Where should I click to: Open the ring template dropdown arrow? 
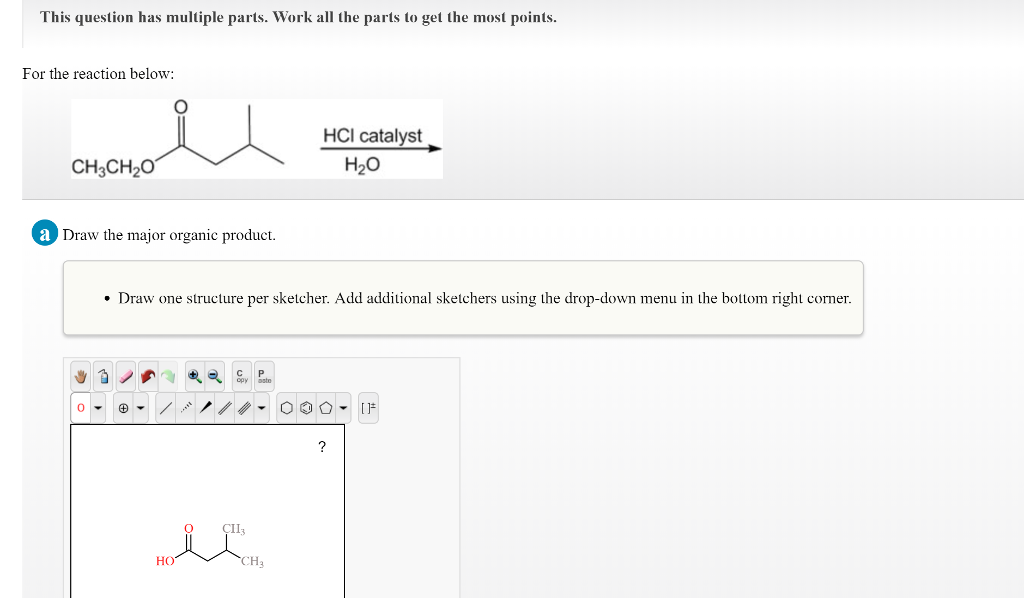click(x=342, y=407)
